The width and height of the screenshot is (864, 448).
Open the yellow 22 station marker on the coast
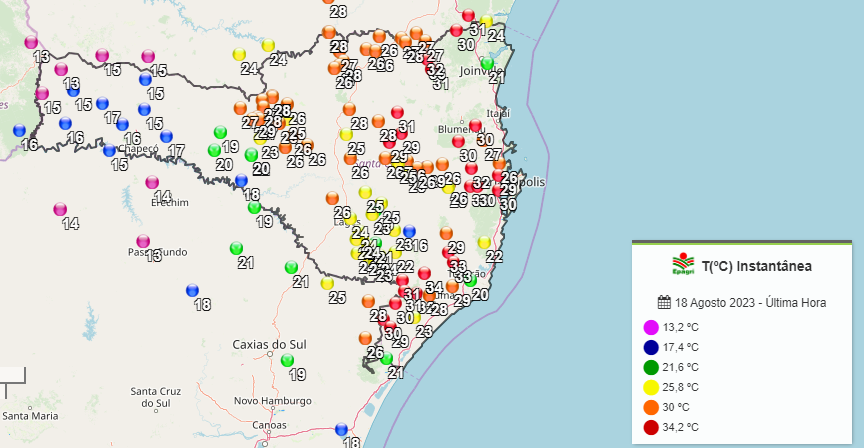pyautogui.click(x=484, y=242)
